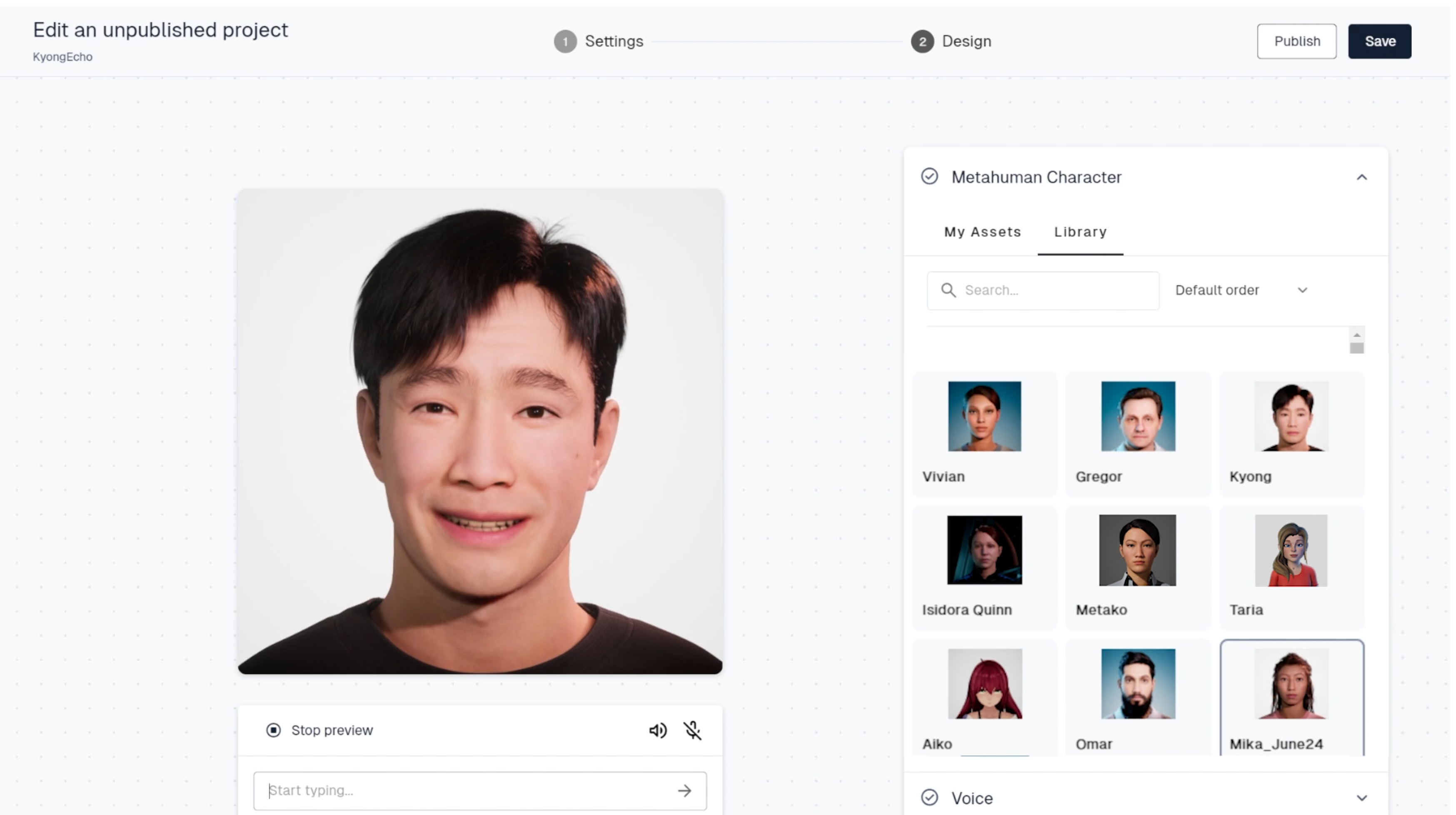Expand the Voice section
Viewport: 1456px width, 815px height.
(x=1361, y=798)
